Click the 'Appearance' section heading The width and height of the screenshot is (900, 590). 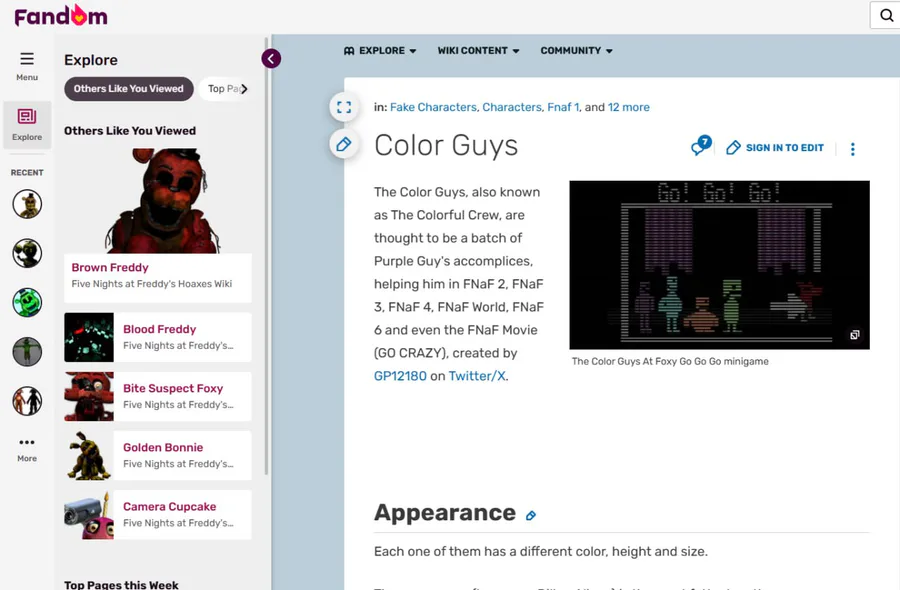445,513
